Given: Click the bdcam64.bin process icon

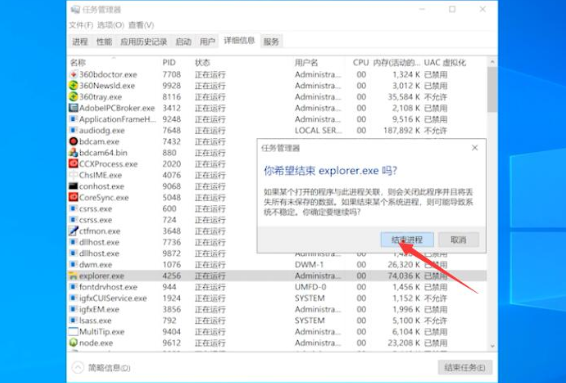Looking at the screenshot, I should click(x=73, y=153).
